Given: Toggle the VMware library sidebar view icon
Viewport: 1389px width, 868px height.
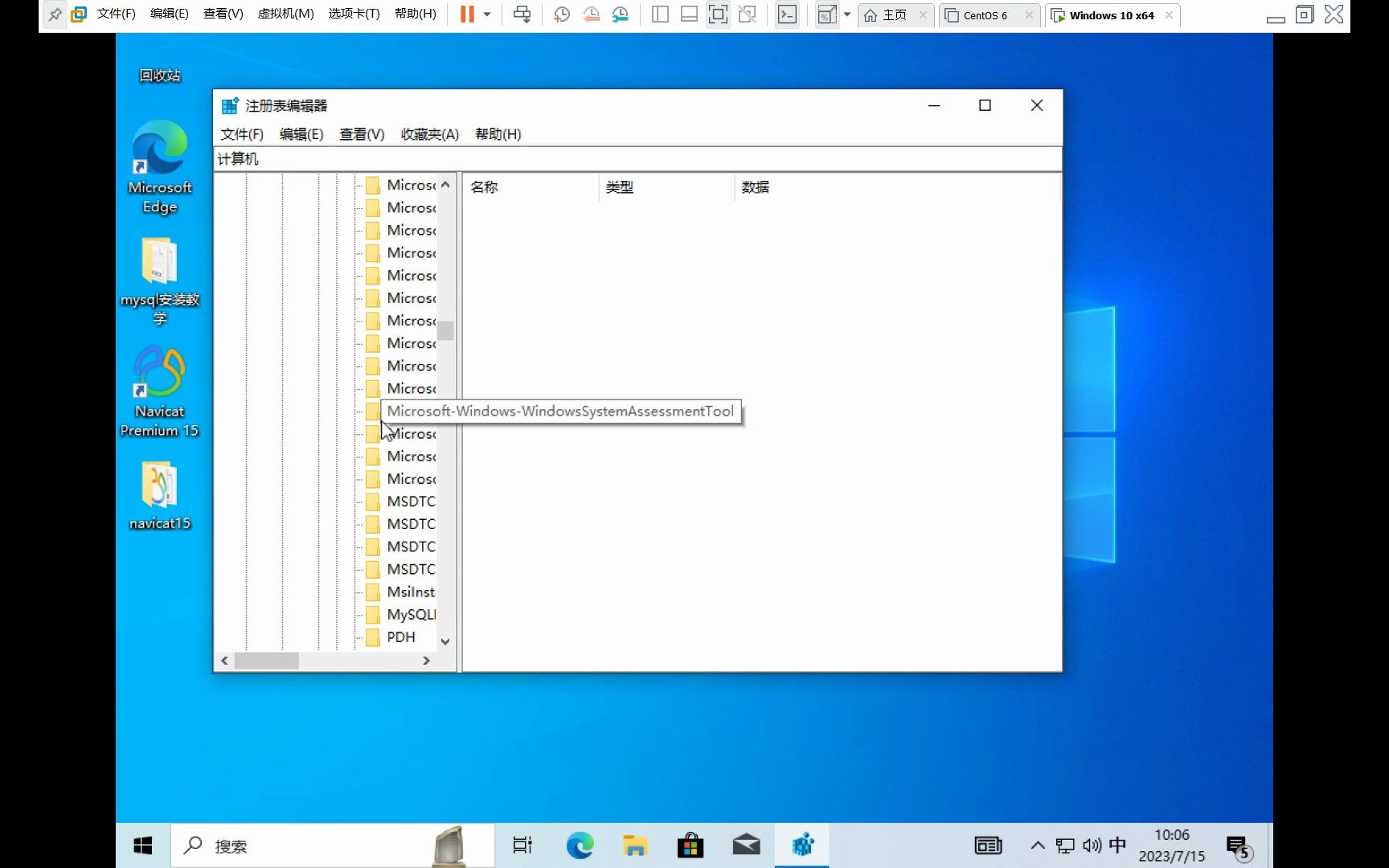Looking at the screenshot, I should (660, 14).
